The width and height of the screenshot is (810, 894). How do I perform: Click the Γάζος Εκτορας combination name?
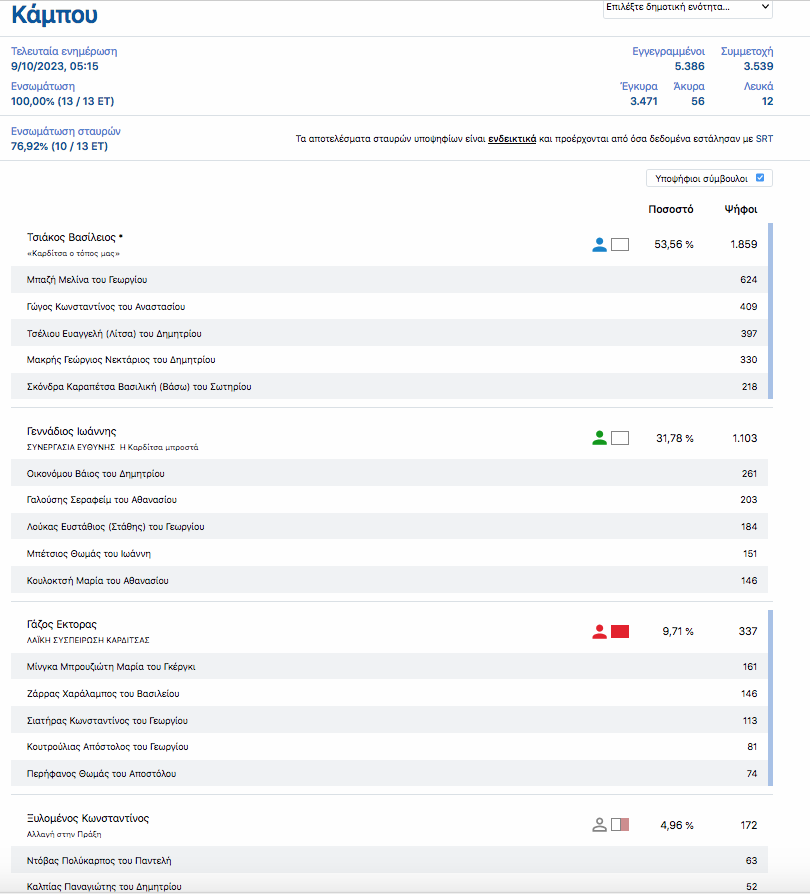[x=62, y=625]
